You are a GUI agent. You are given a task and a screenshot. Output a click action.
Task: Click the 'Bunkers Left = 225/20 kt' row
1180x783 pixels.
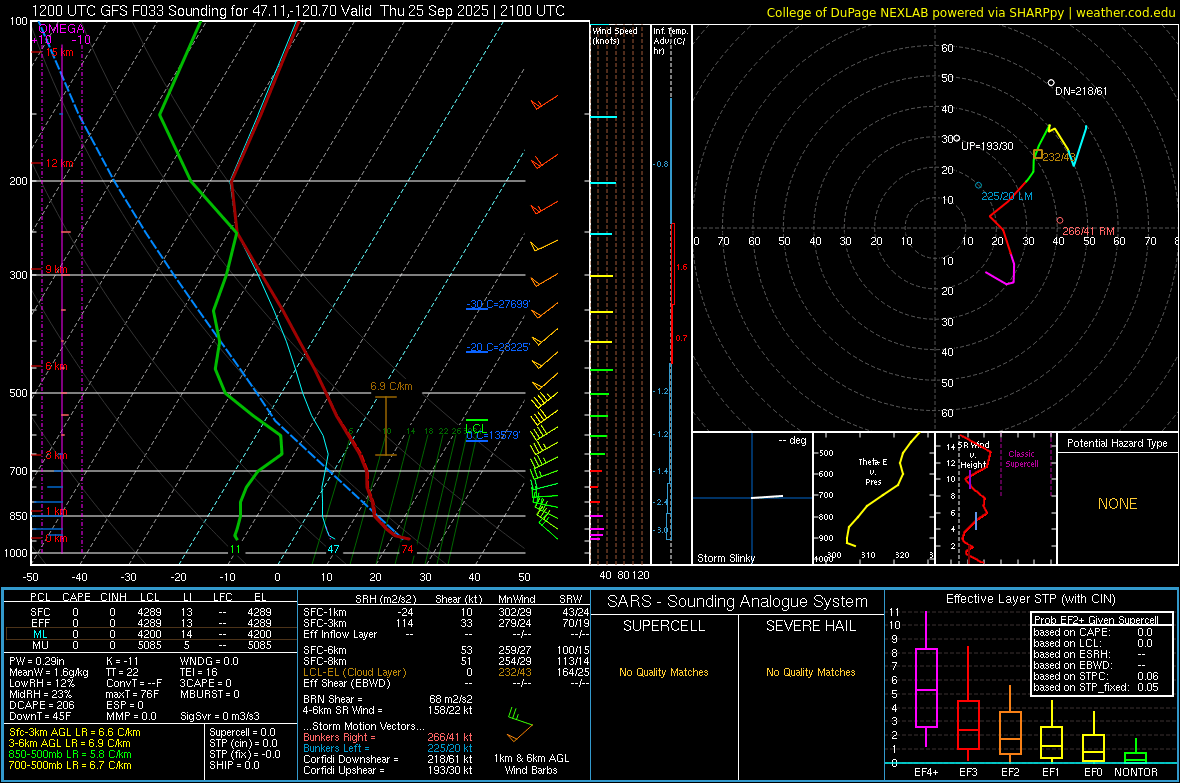click(388, 748)
